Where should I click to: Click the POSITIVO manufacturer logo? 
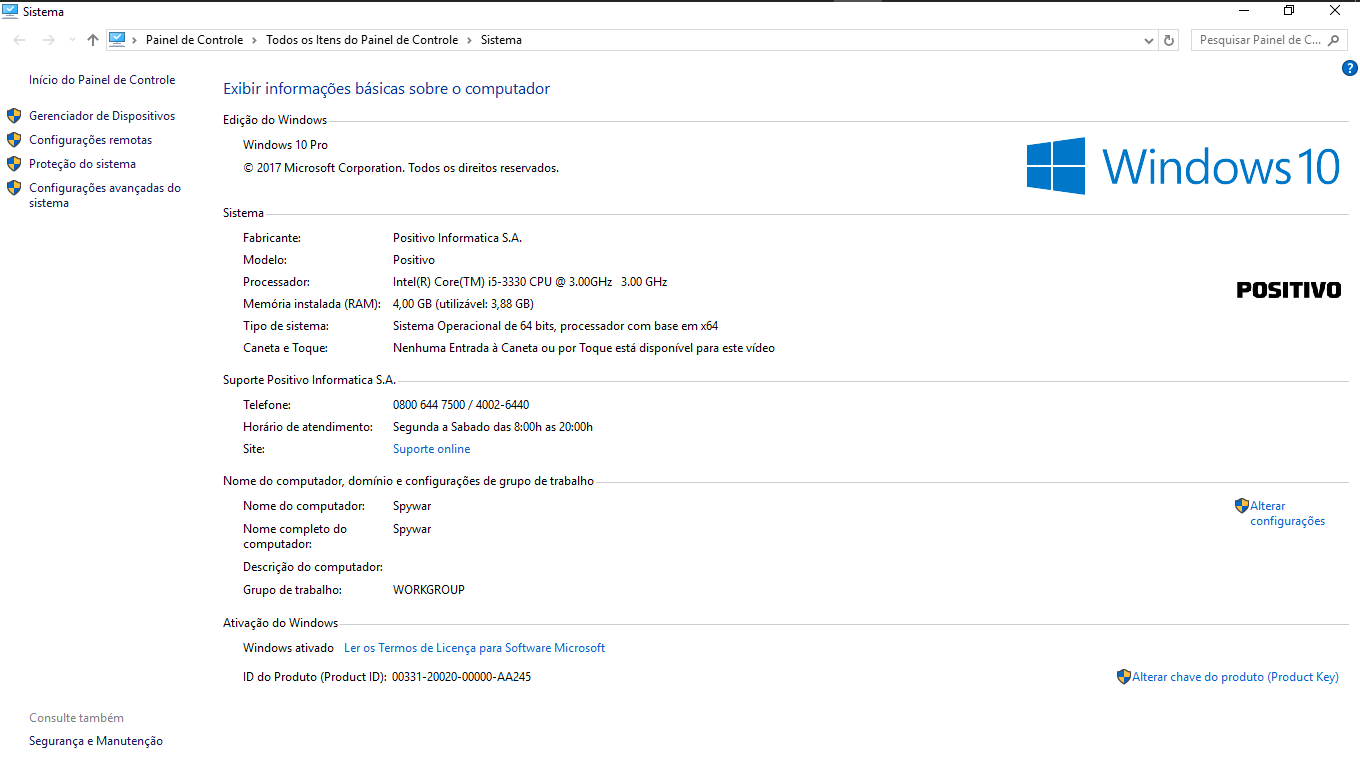[1289, 290]
